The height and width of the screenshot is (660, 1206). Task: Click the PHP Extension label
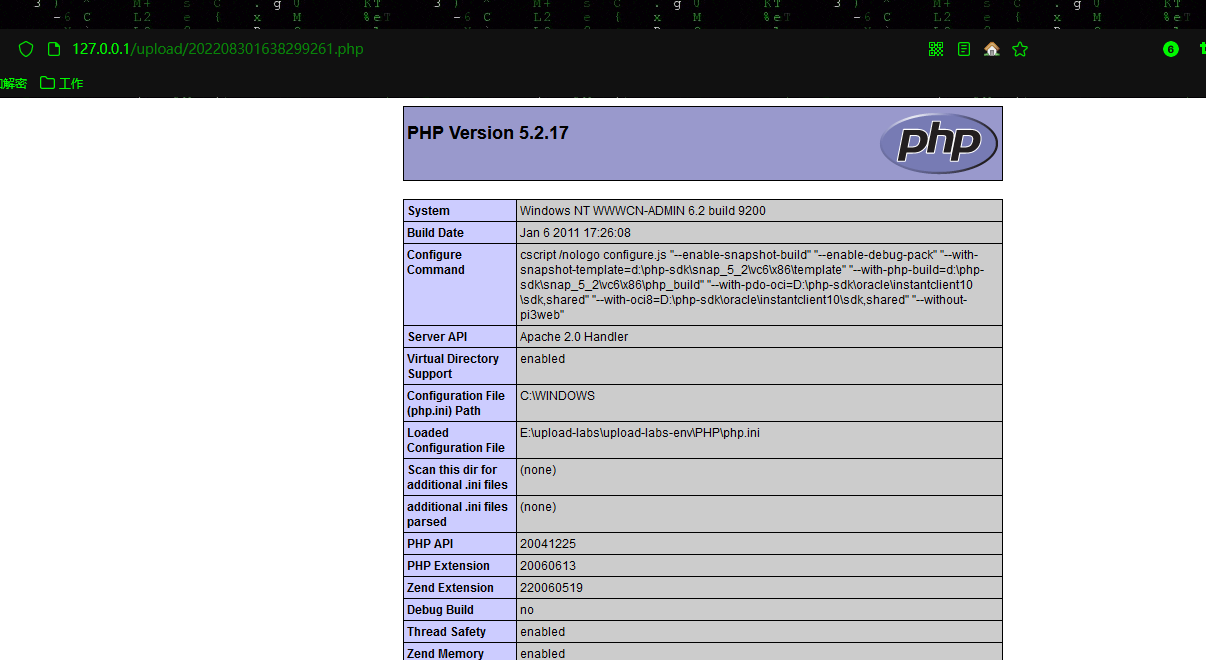click(x=450, y=566)
